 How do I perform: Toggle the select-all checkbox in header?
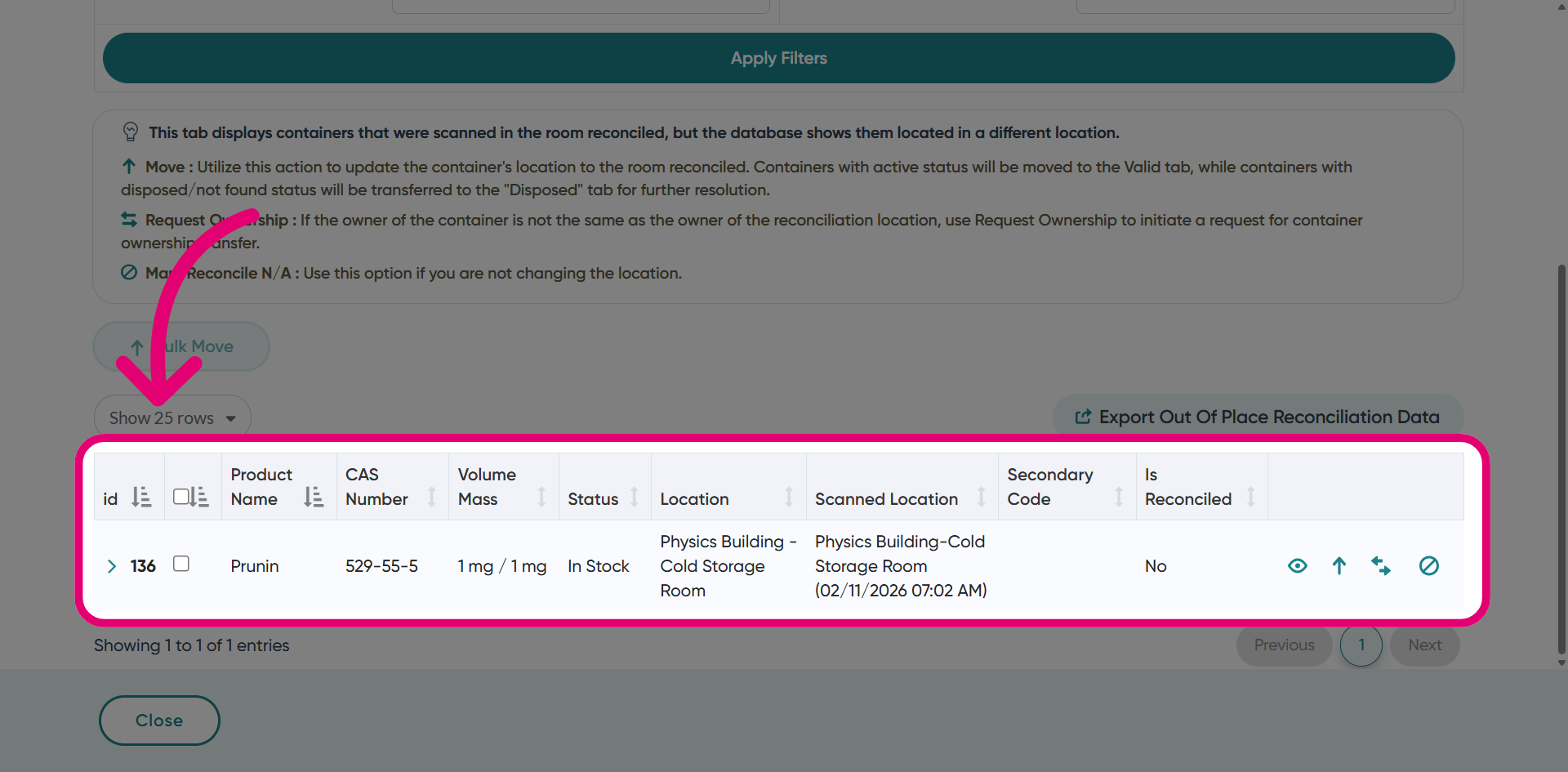(x=181, y=496)
